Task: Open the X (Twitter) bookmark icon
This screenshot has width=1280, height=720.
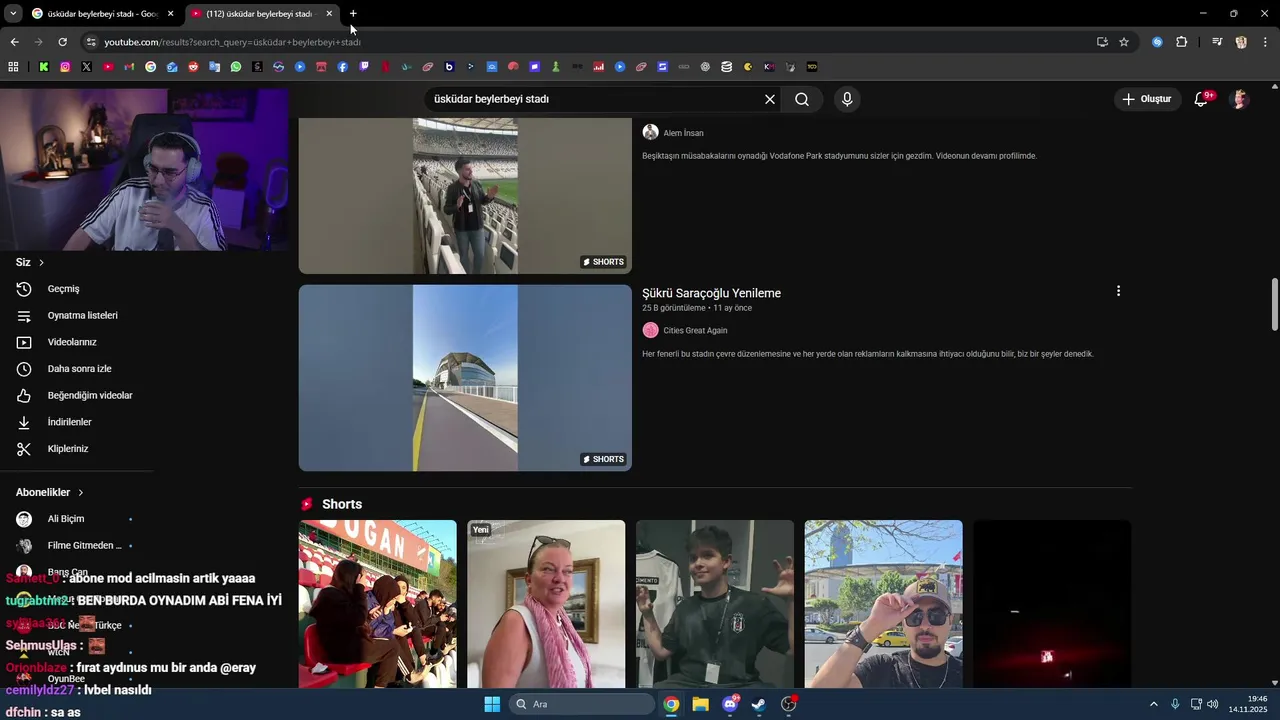Action: tap(87, 67)
